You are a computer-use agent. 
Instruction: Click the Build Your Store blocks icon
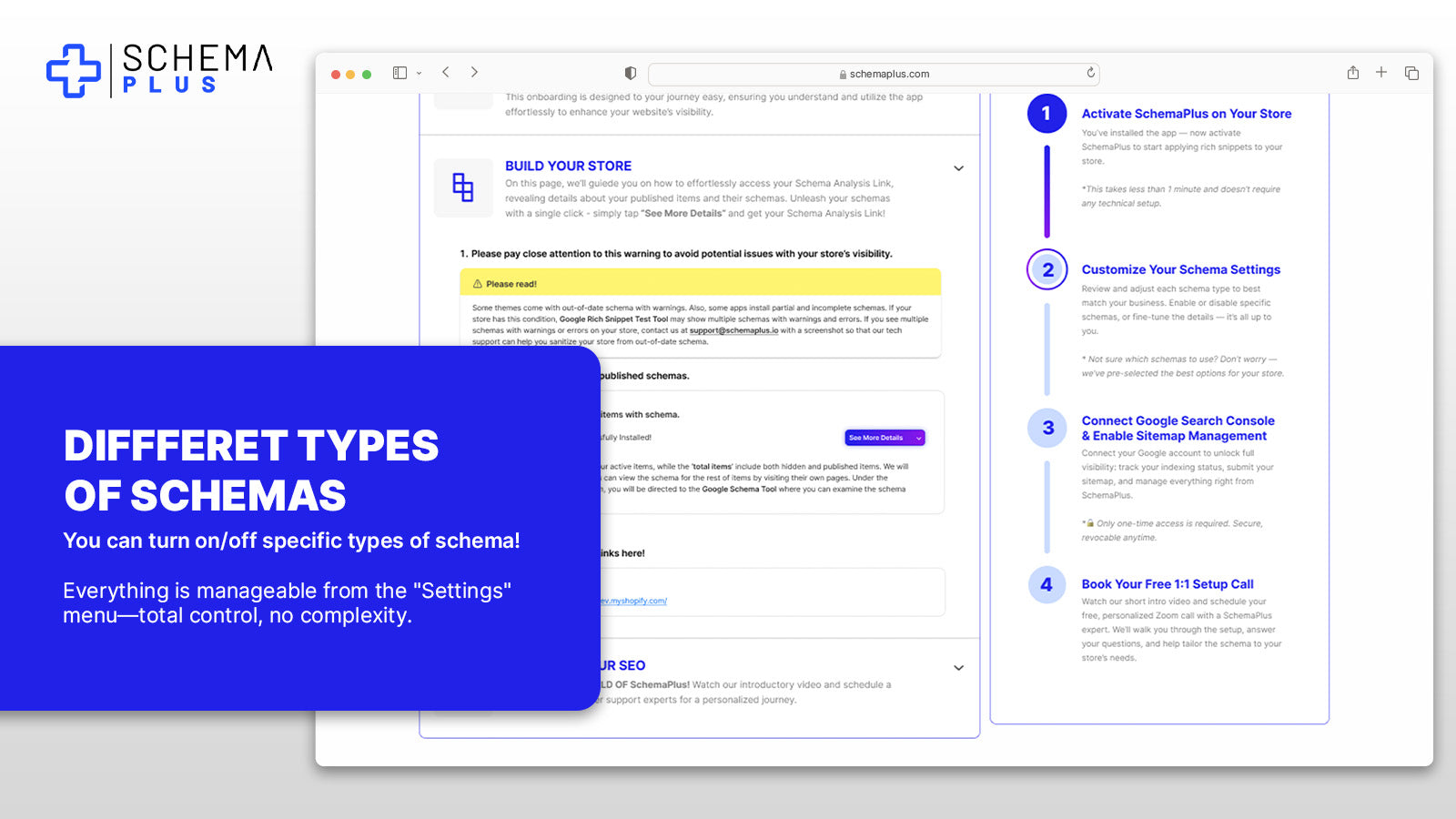(463, 187)
